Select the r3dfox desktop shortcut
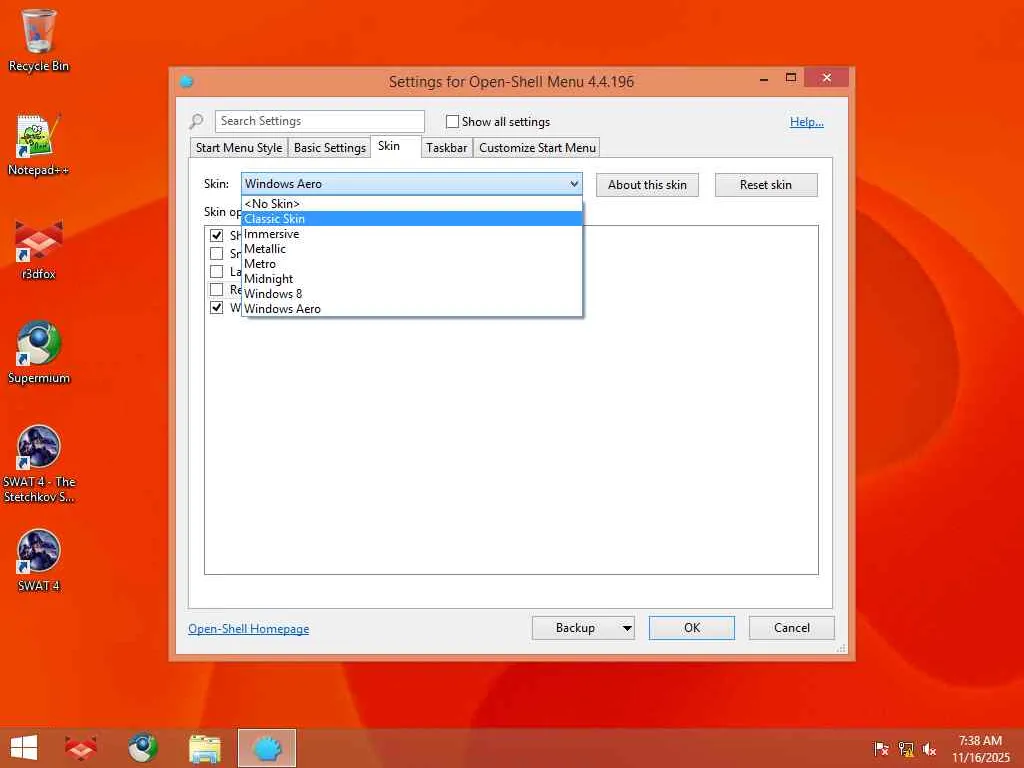Screen dimensions: 1024x768 pos(39,249)
